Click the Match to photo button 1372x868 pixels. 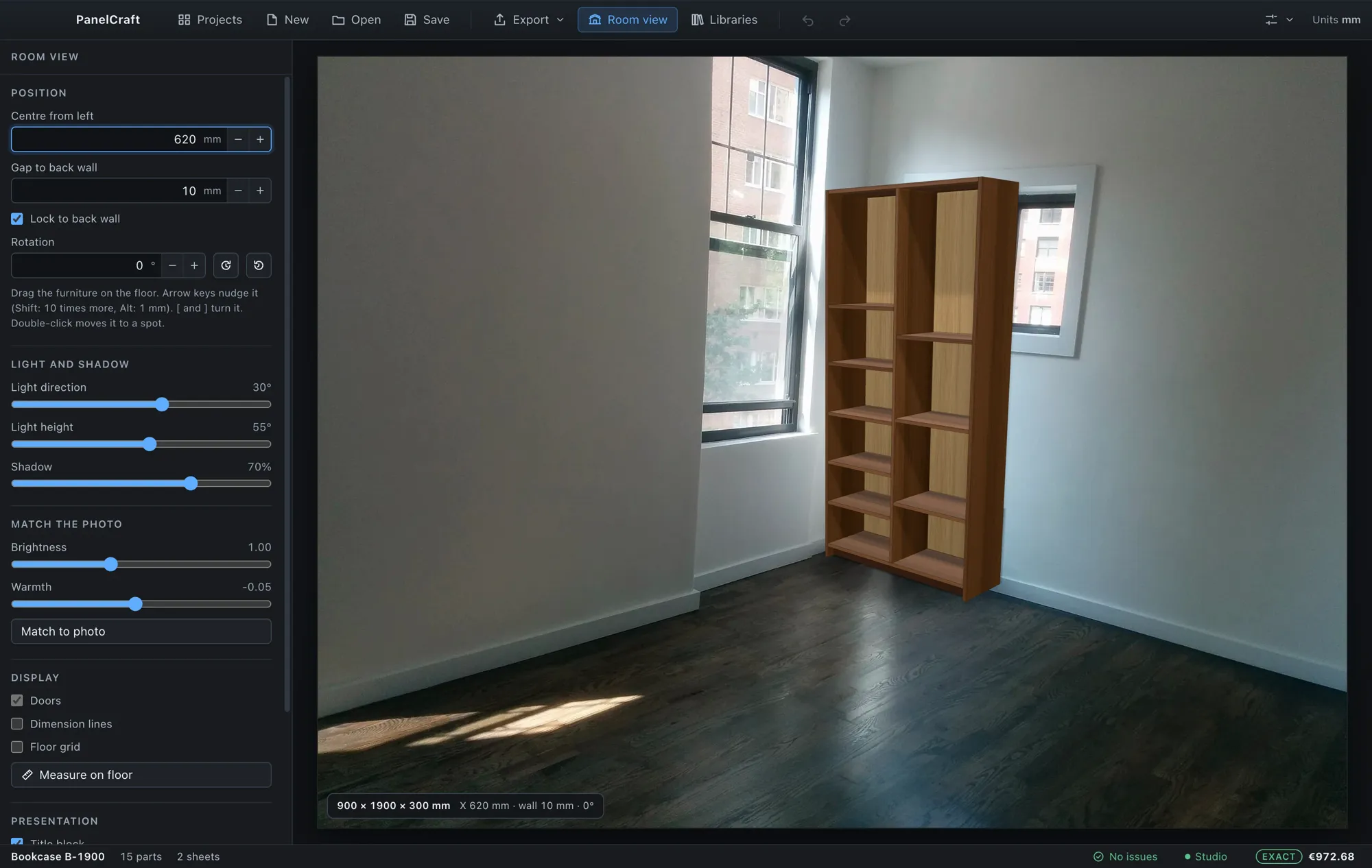click(141, 631)
